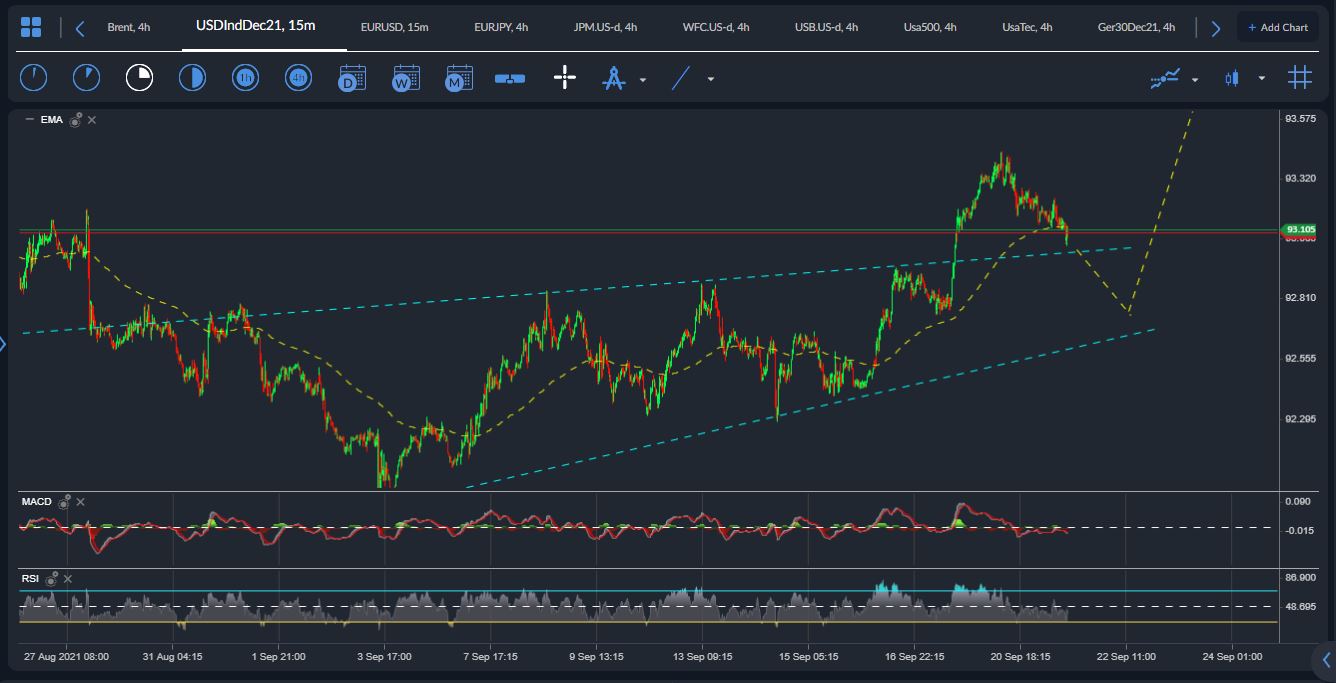Expand the compass drawing tools dropdown
The width and height of the screenshot is (1336, 683).
click(643, 79)
